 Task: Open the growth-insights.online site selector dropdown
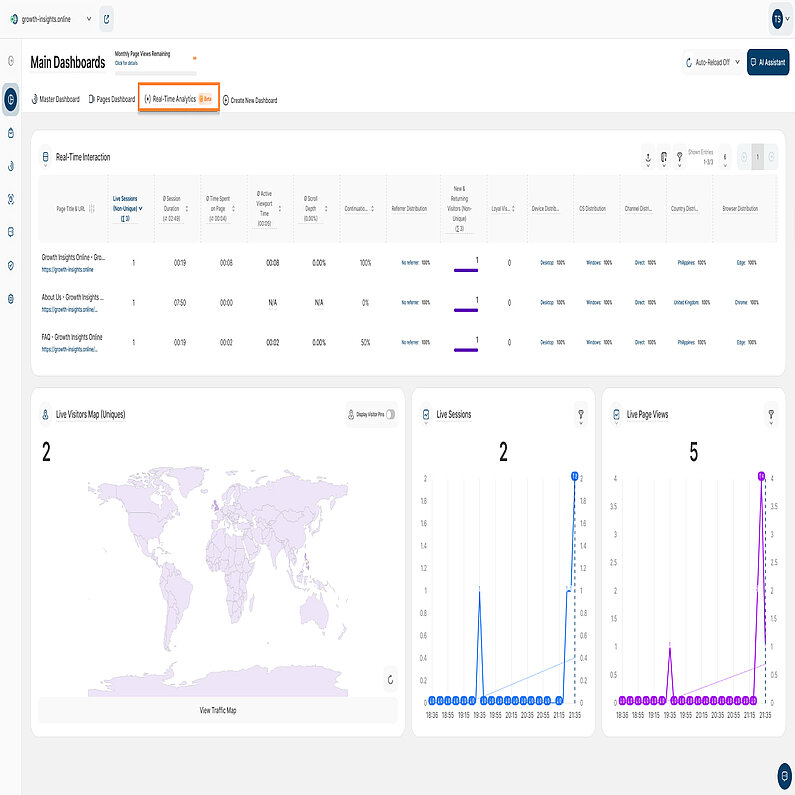click(51, 19)
